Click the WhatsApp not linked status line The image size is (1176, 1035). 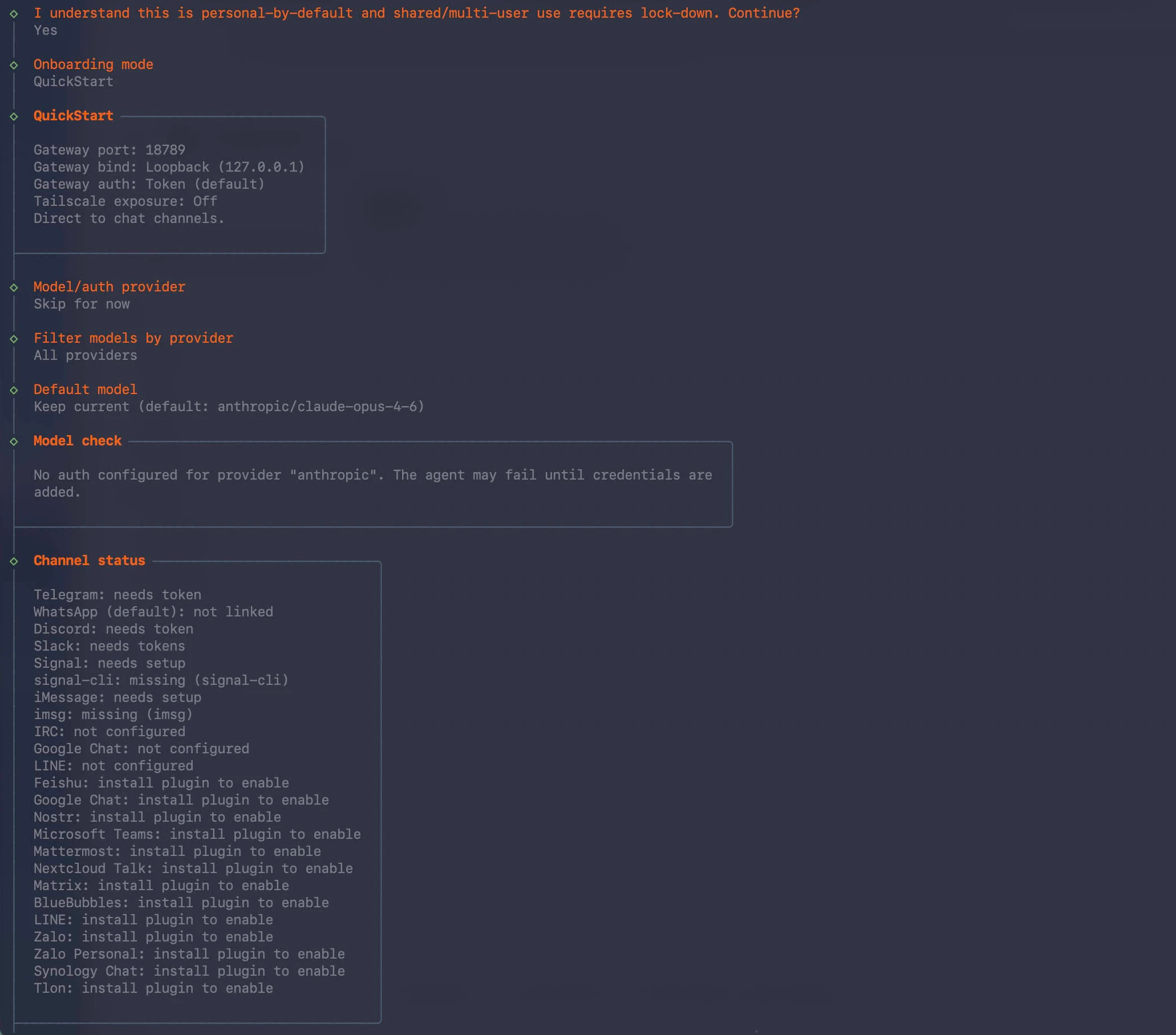tap(153, 611)
